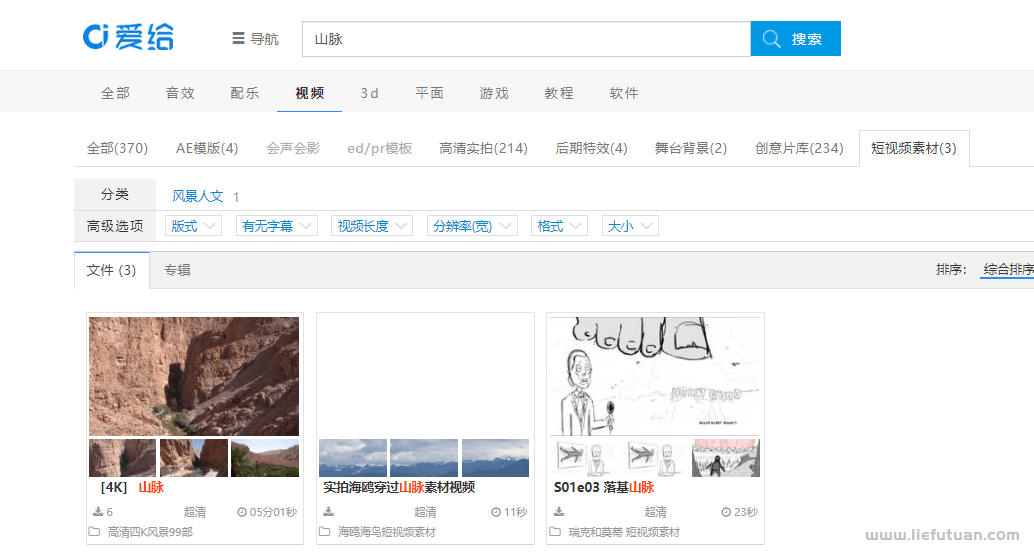Screen dimensions: 1034x555
Task: Expand the 有无字幕 dropdown
Action: [277, 226]
